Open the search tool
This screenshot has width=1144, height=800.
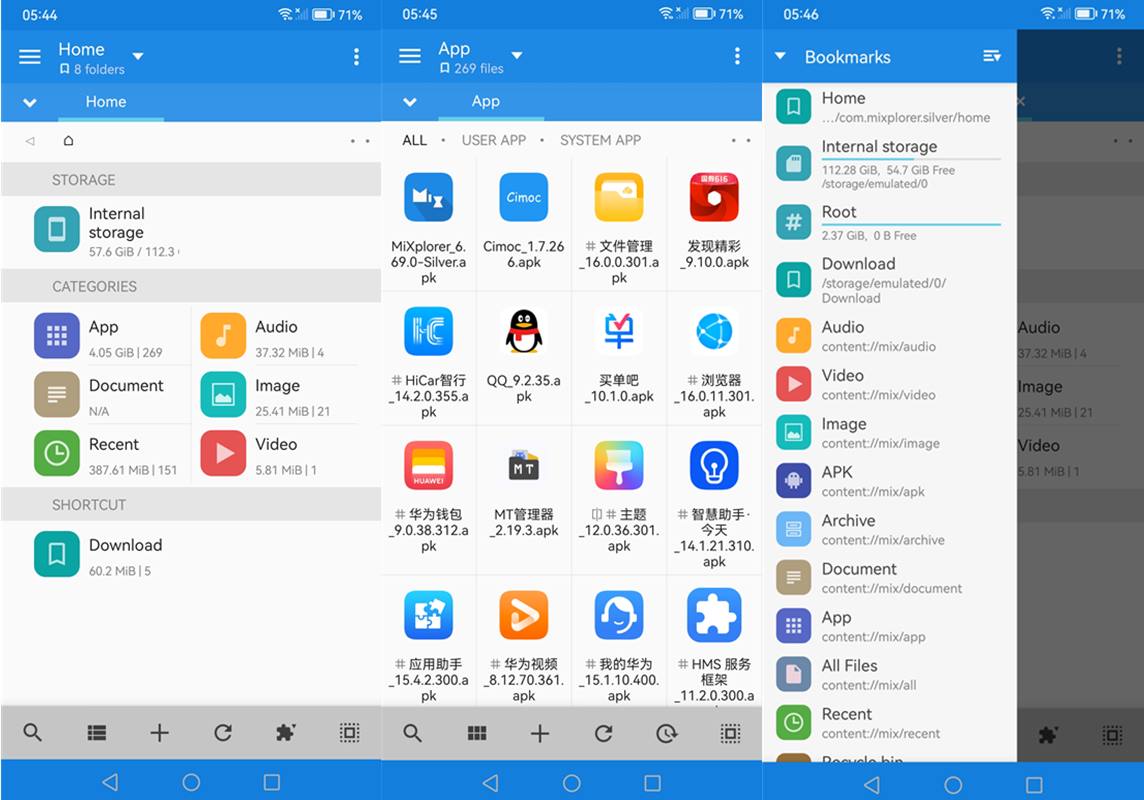click(32, 733)
